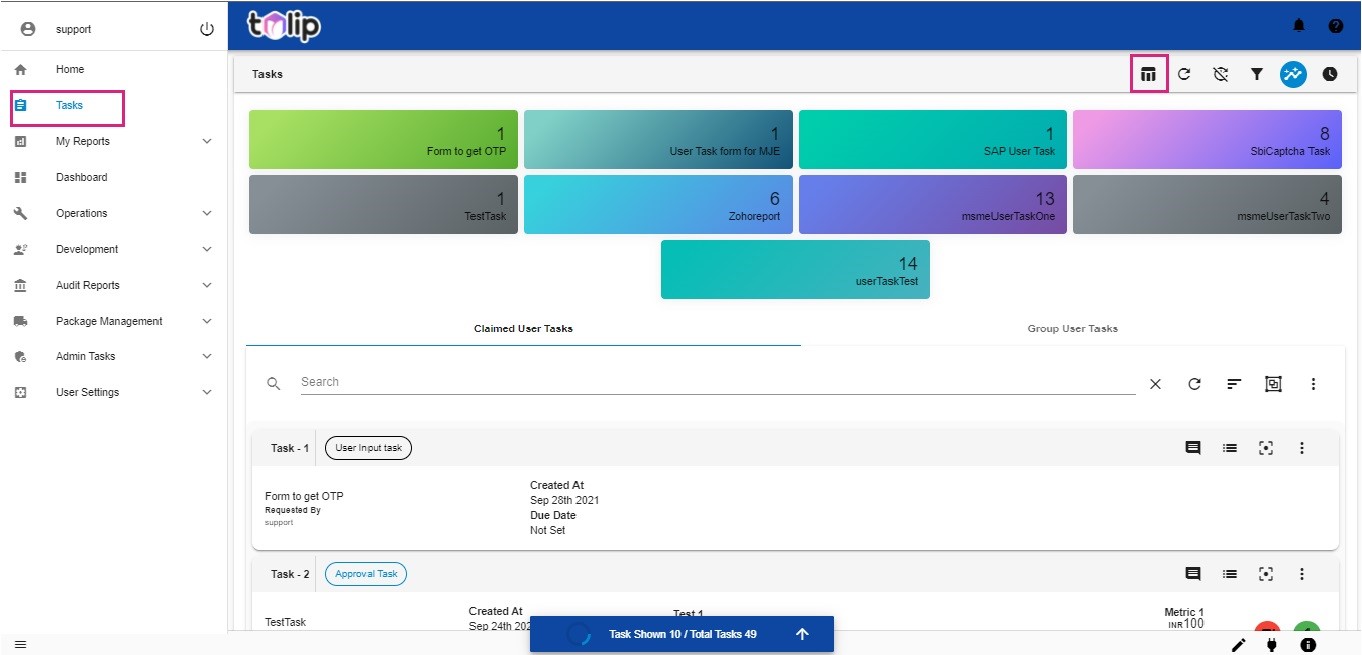Click 'Sep 28th 2021' created date
This screenshot has height=655, width=1362.
tap(565, 500)
